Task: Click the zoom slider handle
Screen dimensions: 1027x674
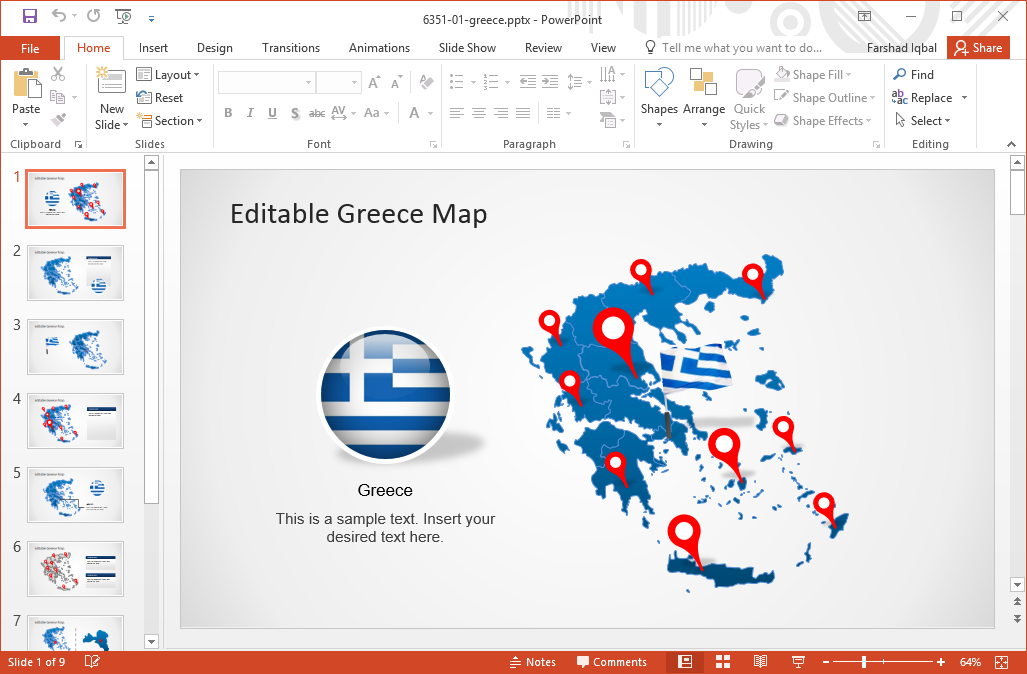Action: click(863, 662)
